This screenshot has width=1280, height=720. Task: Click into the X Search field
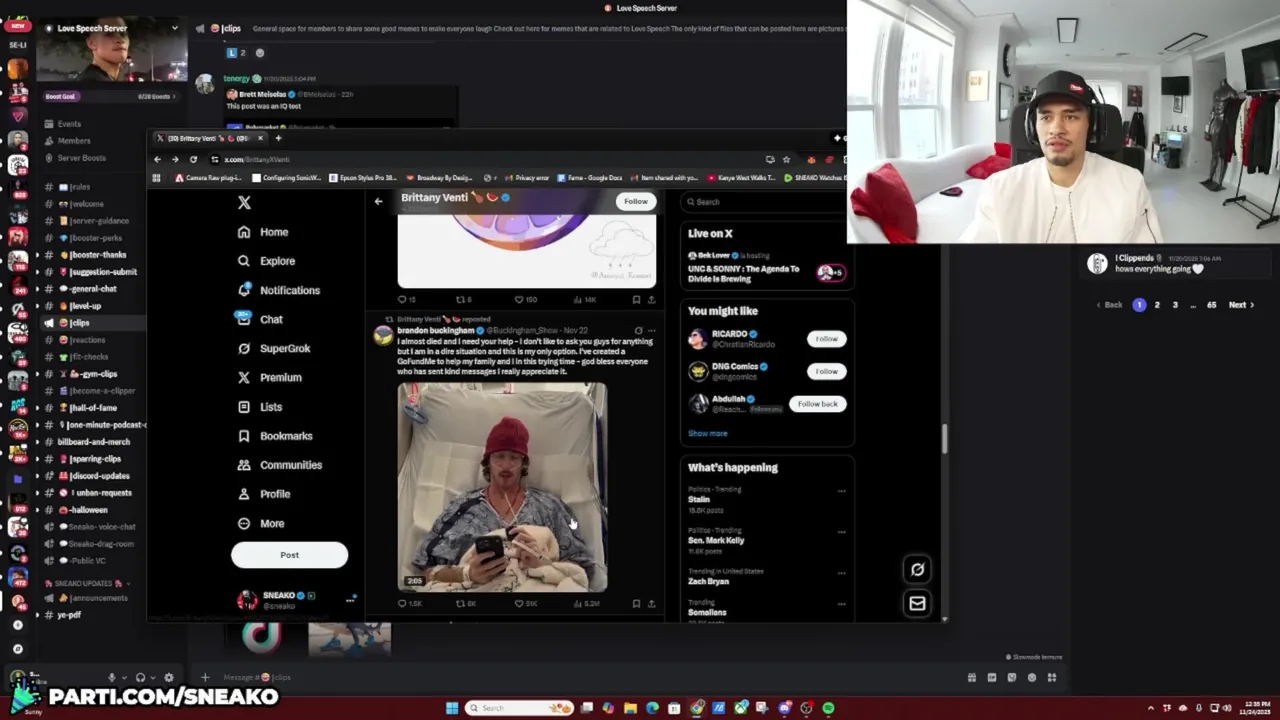pos(765,202)
